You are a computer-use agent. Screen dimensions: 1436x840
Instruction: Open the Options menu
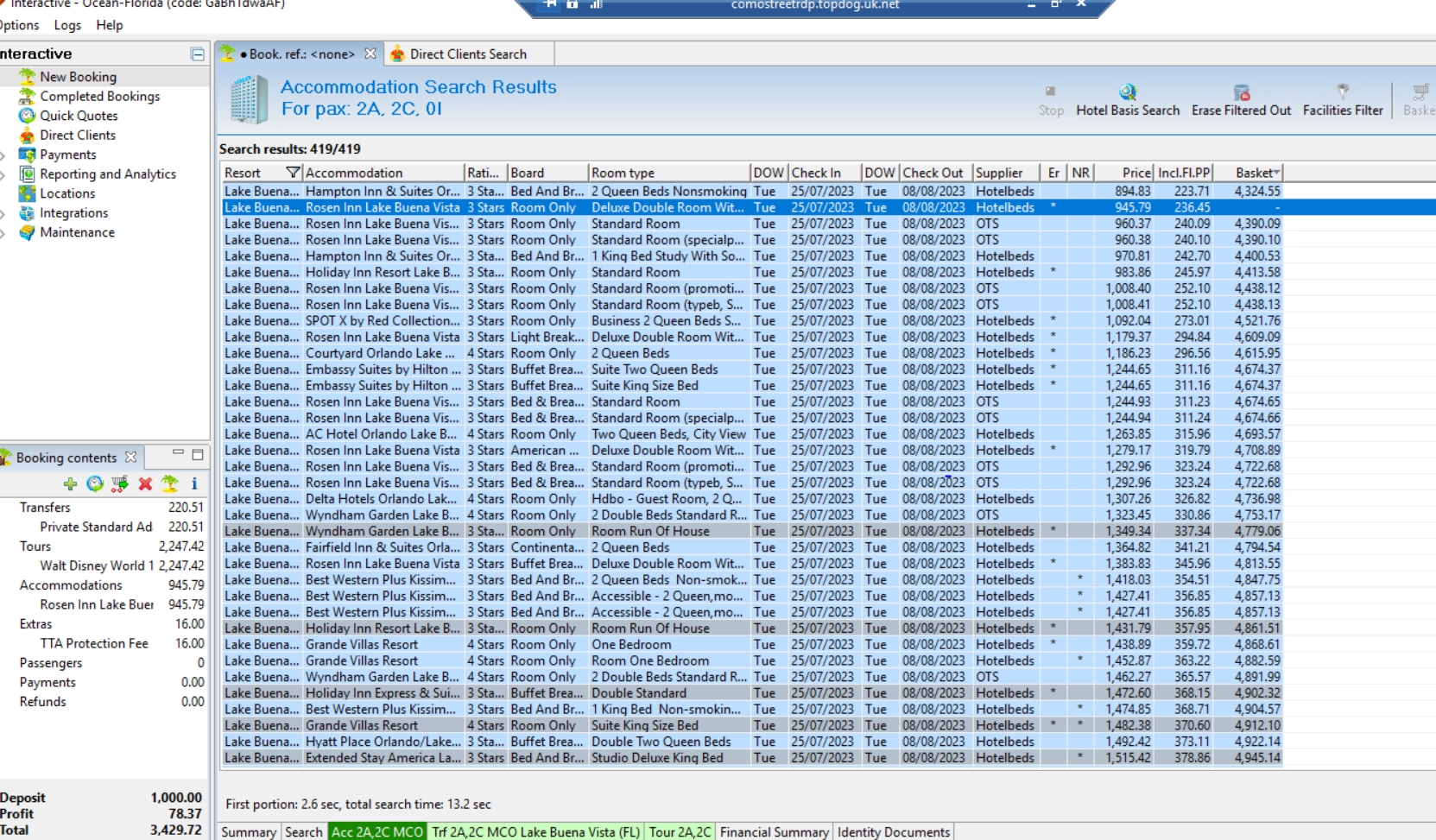click(19, 25)
